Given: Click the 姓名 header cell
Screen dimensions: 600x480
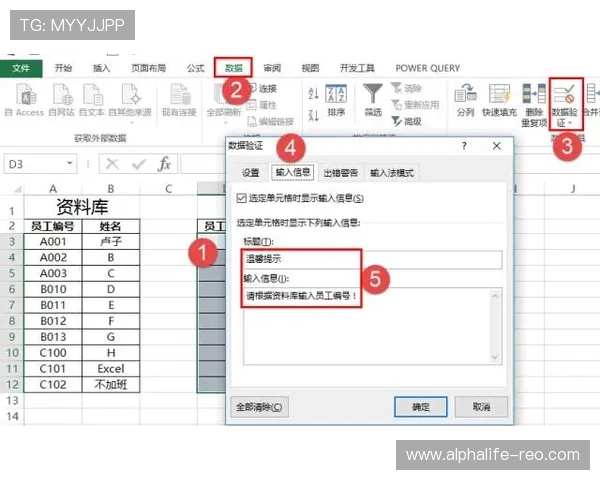Looking at the screenshot, I should click(111, 226).
